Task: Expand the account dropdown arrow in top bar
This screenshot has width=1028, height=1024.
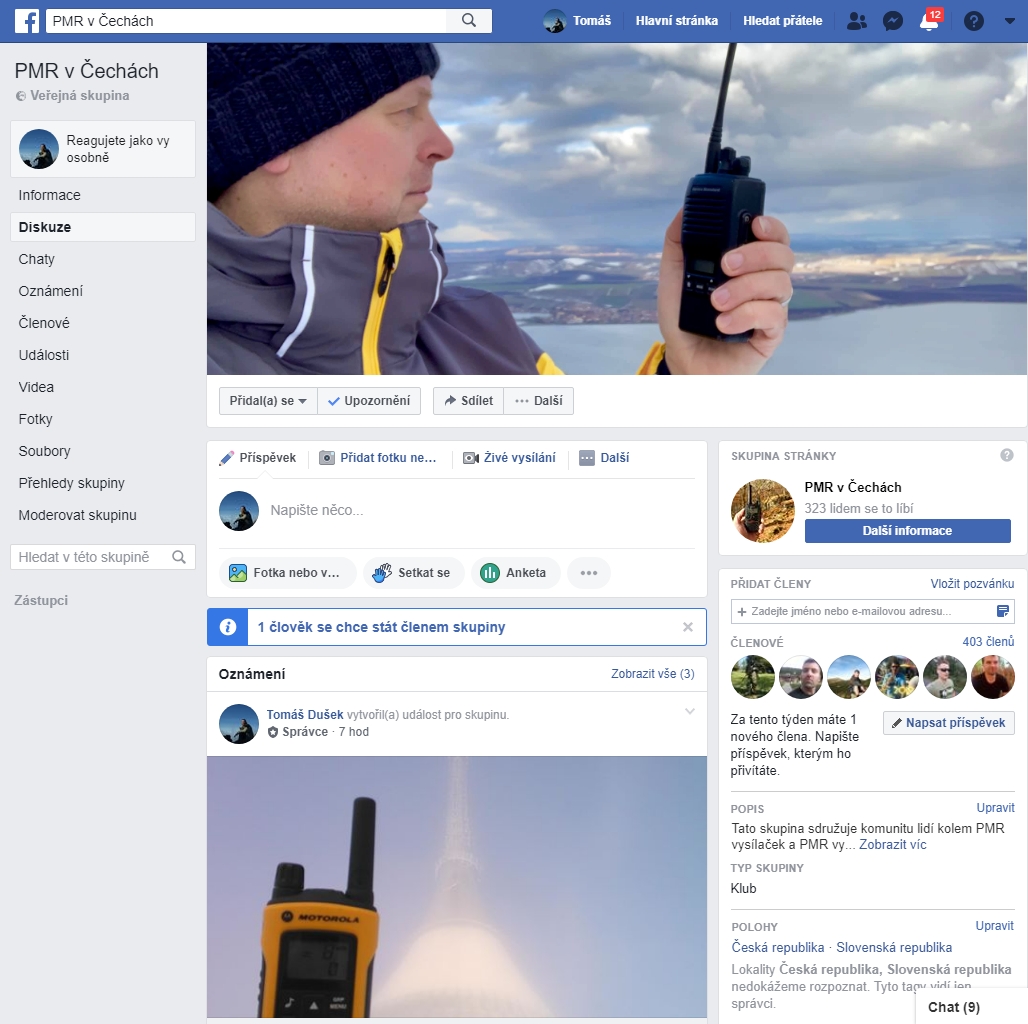Action: tap(1010, 21)
